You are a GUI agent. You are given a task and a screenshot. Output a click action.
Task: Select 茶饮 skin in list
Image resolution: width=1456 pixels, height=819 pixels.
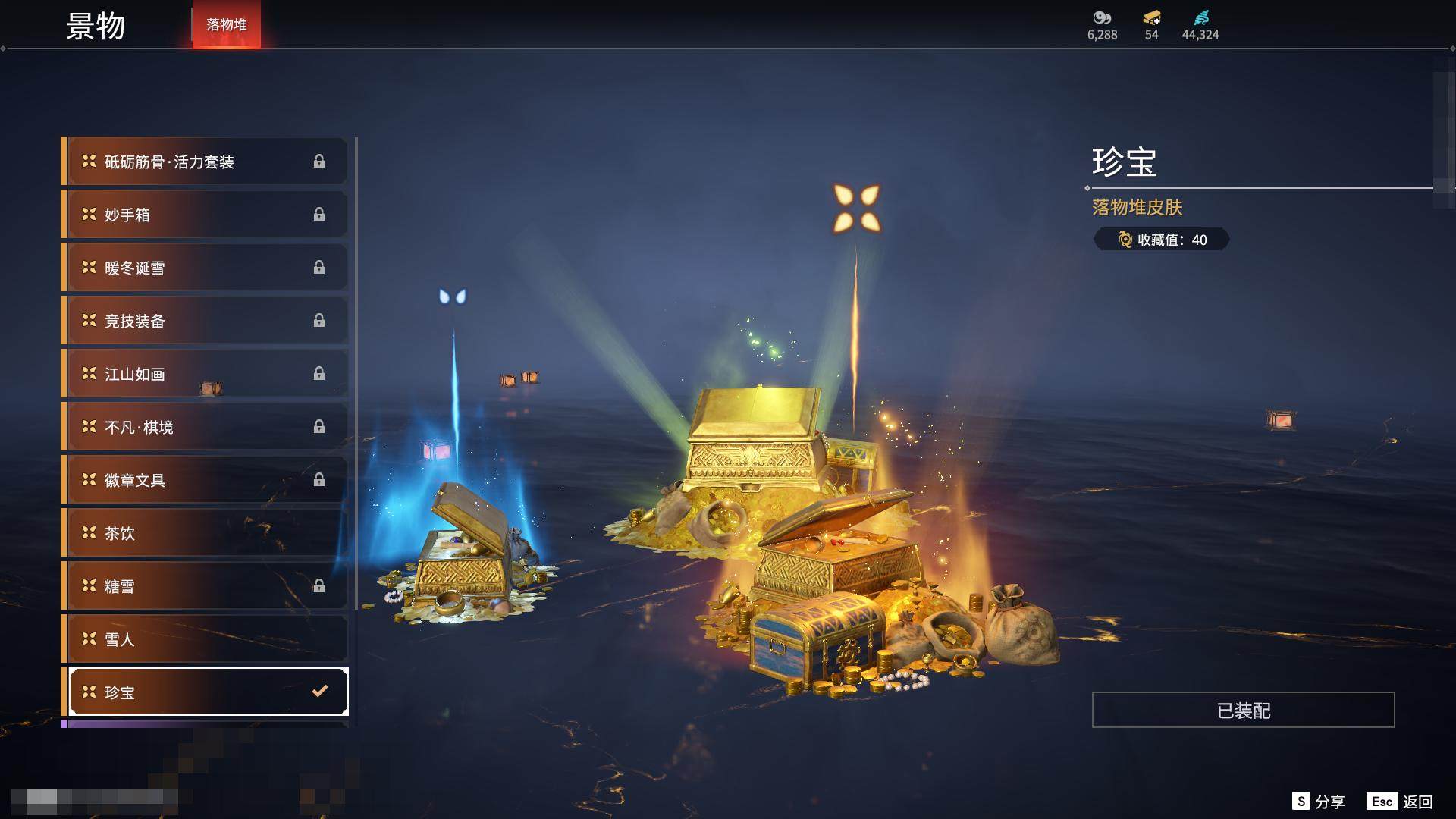click(205, 532)
